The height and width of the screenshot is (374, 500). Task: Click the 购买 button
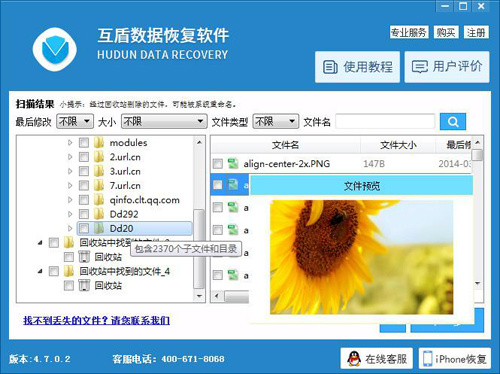(x=446, y=33)
